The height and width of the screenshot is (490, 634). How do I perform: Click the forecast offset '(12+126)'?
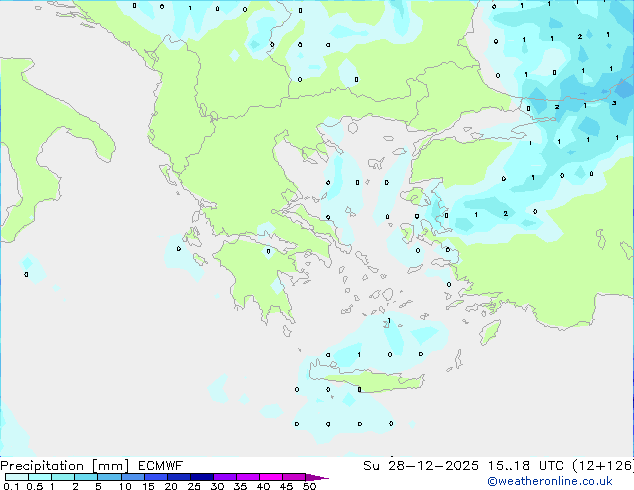[x=603, y=466]
